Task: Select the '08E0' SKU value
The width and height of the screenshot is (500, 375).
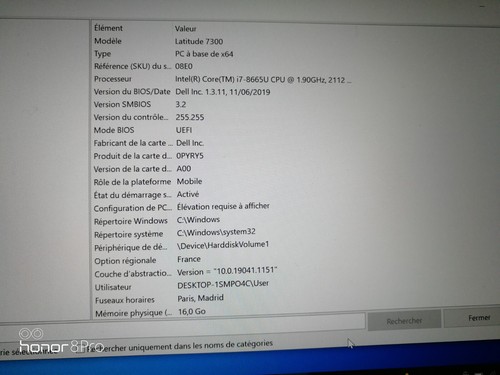Action: coord(184,66)
